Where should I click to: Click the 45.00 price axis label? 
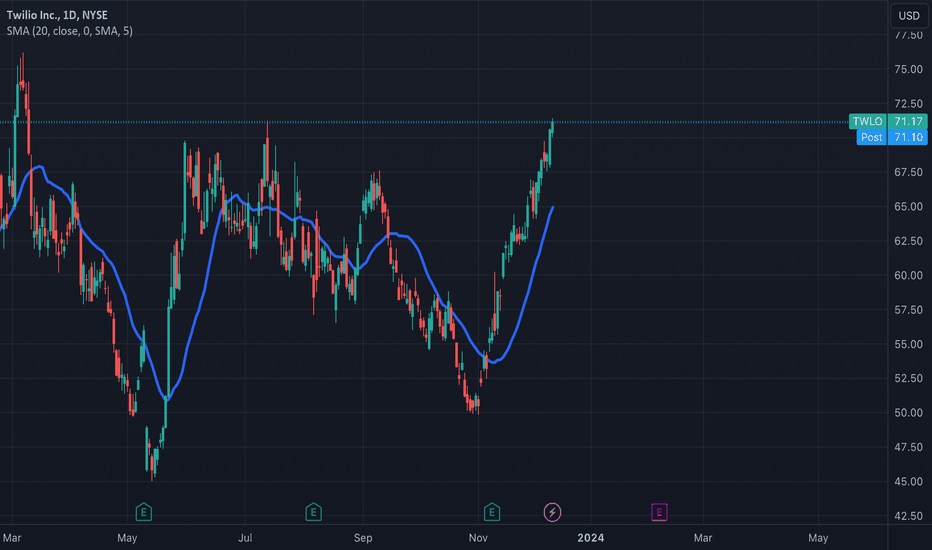coord(908,482)
